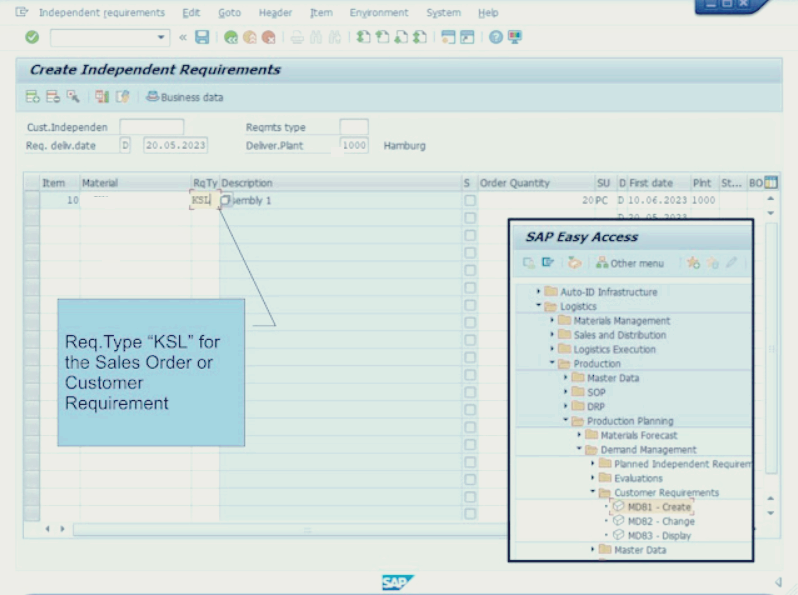This screenshot has width=798, height=595.
Task: Collapse the Logistics folder node
Action: [x=538, y=305]
